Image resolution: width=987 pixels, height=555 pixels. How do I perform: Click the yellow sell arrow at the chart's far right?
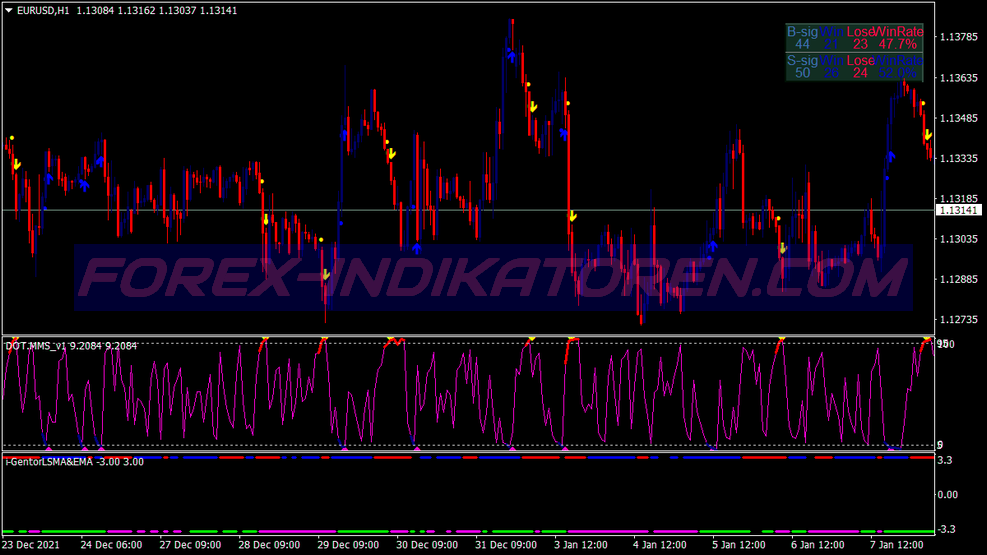[928, 135]
